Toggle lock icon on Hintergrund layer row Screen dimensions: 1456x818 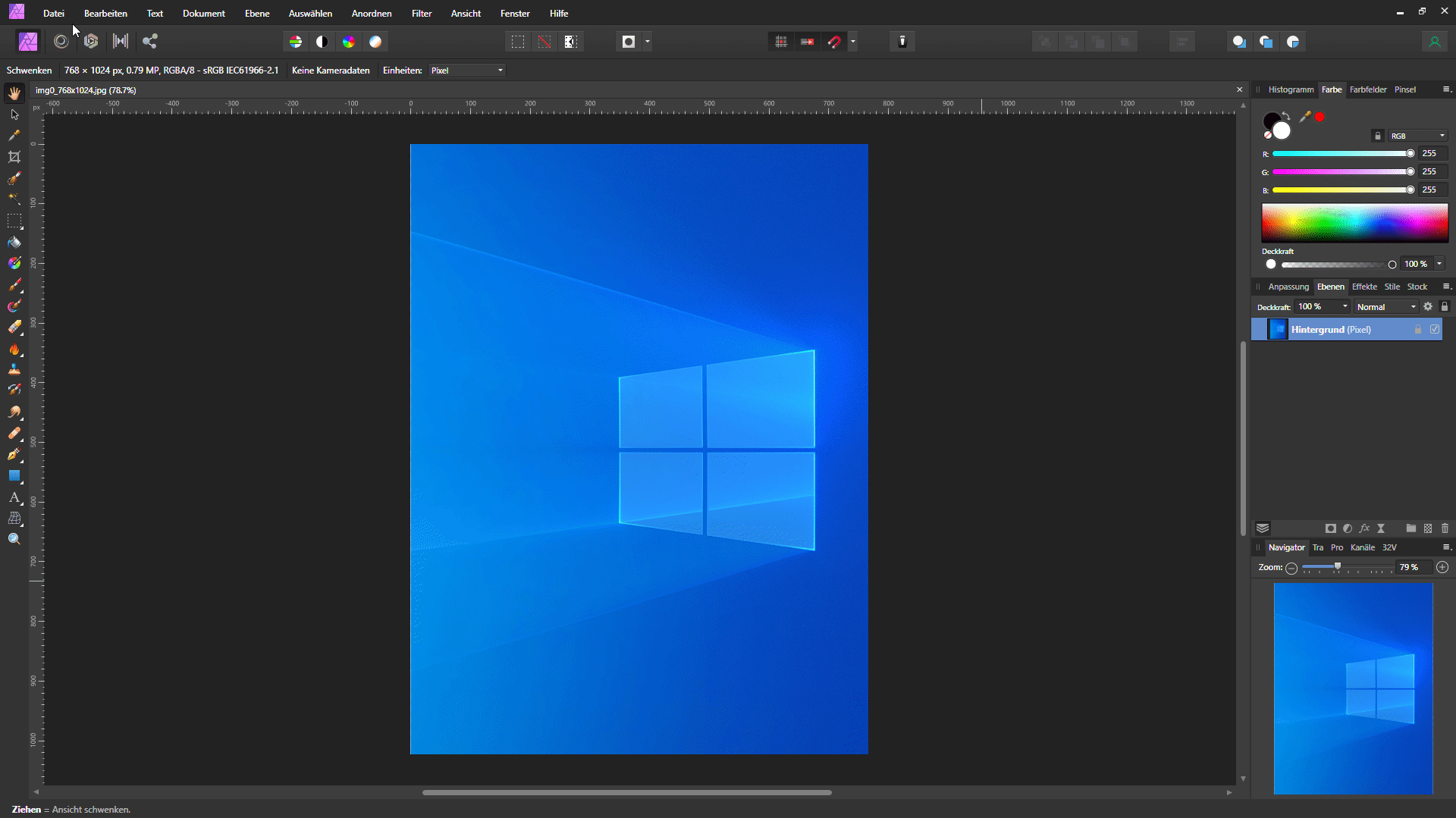tap(1418, 330)
